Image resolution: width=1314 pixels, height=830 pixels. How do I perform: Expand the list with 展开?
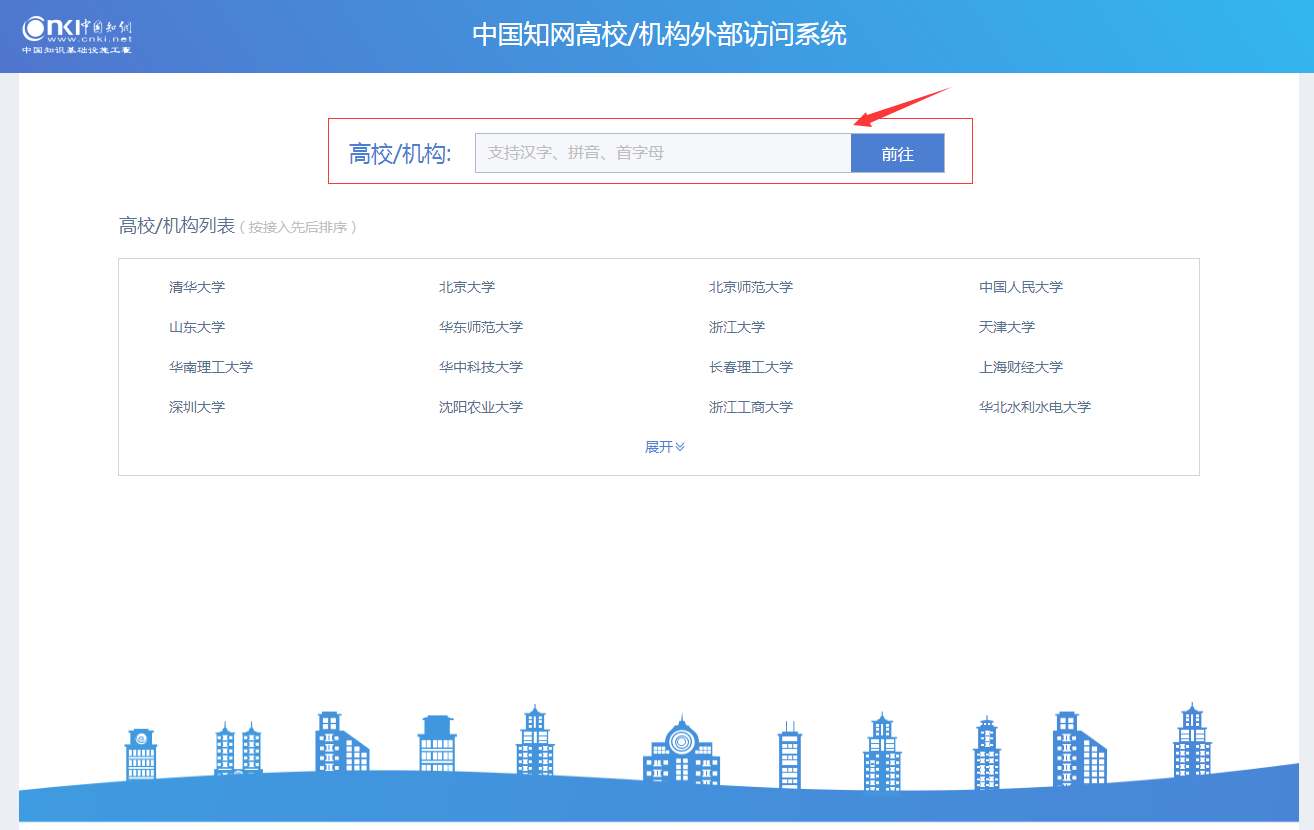click(664, 447)
